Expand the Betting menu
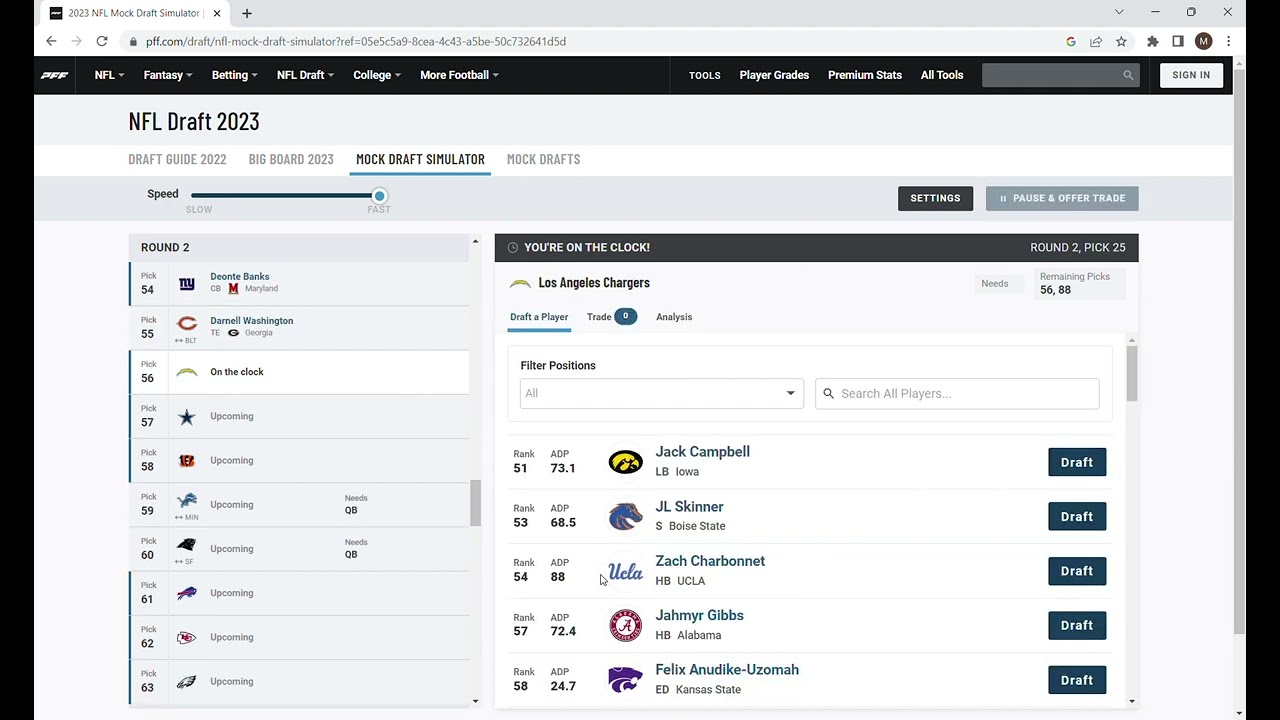This screenshot has width=1280, height=720. point(234,75)
